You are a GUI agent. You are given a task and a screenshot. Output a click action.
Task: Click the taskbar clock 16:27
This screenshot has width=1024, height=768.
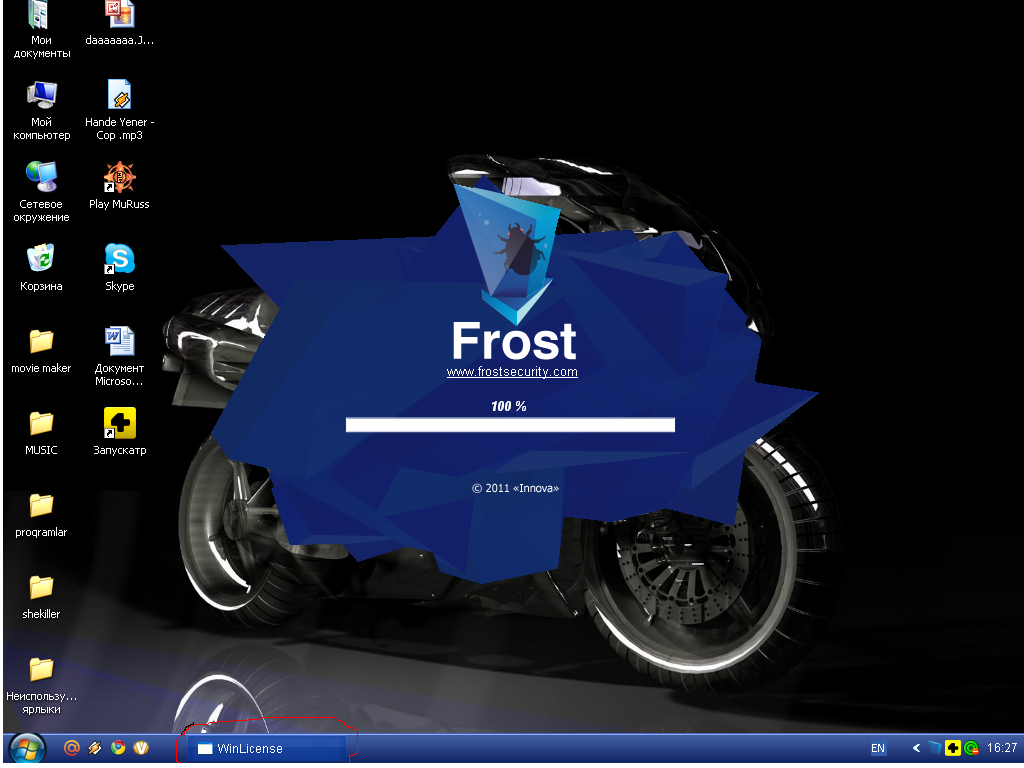1002,748
